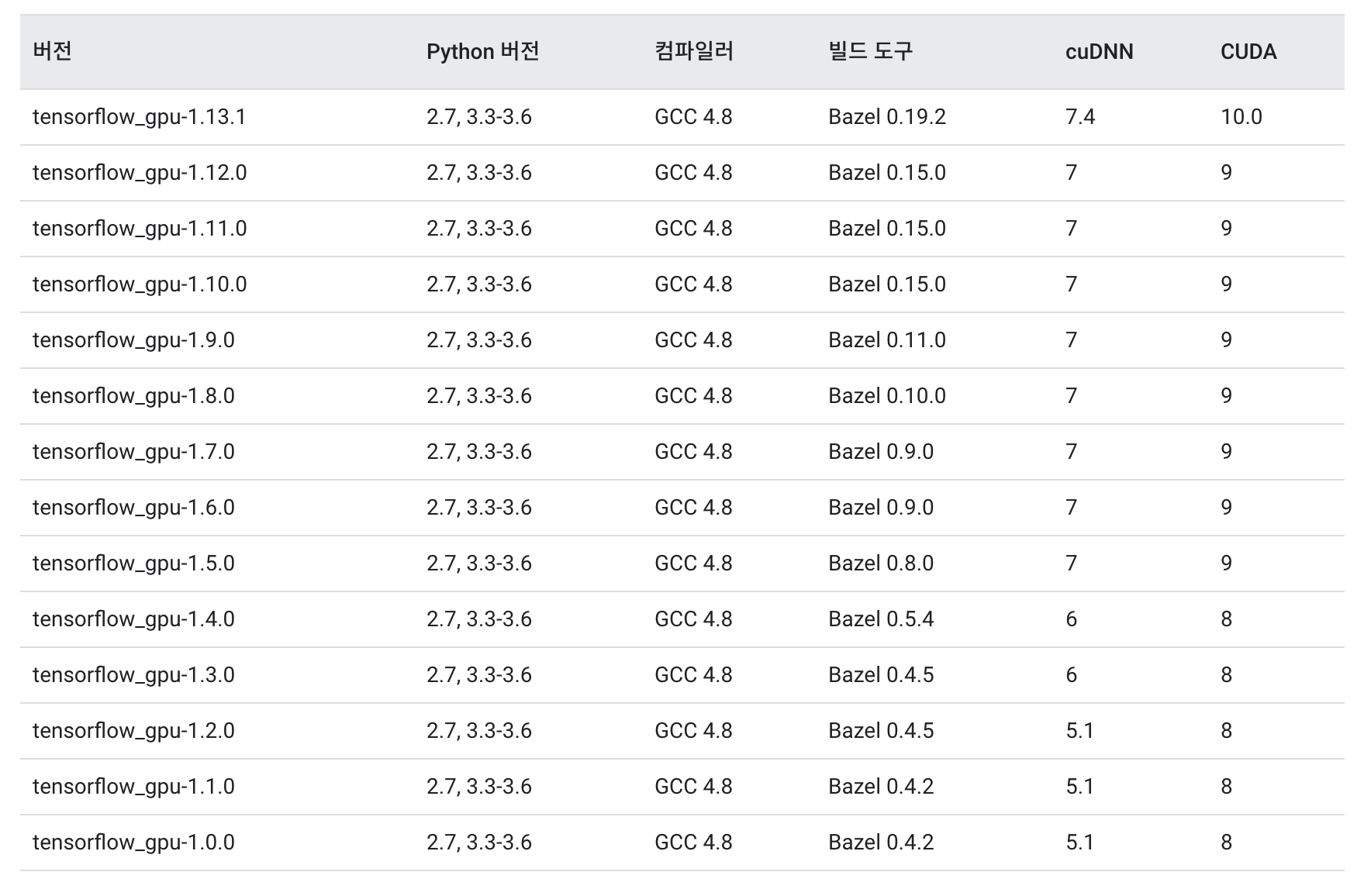Select CUDA value 8 in 1.2.0 row
Viewport: 1371px width, 896px height.
point(1227,731)
